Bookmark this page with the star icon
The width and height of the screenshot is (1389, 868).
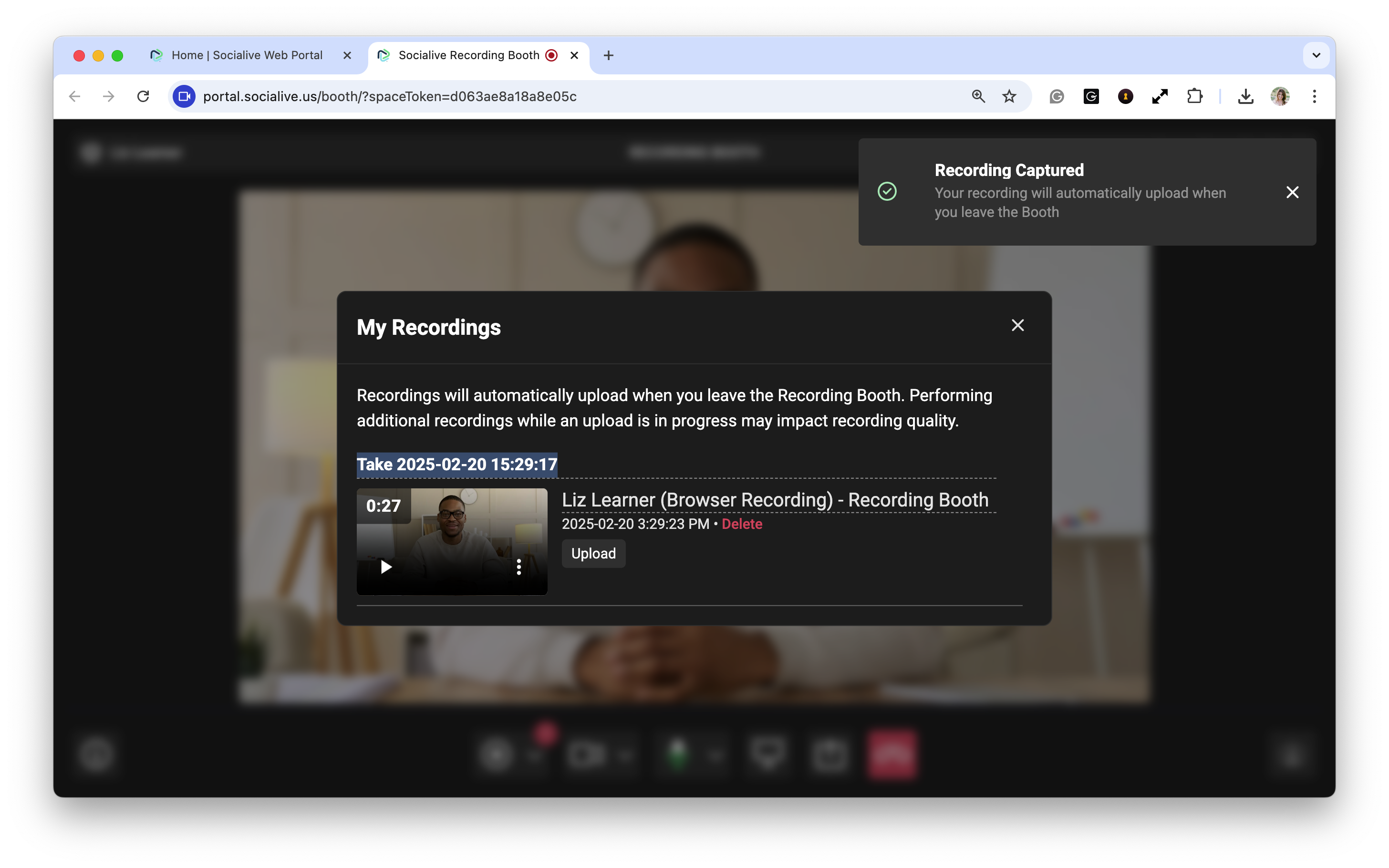(x=1009, y=96)
